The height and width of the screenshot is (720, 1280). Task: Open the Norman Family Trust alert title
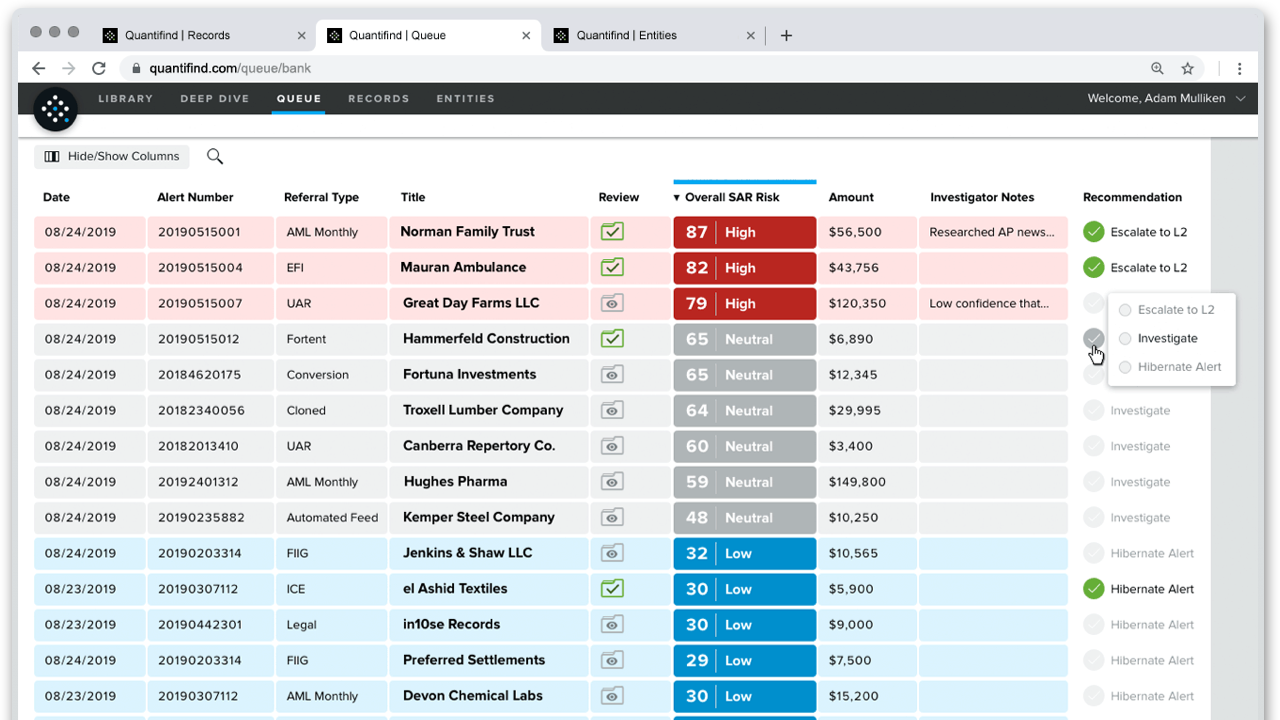pos(468,232)
